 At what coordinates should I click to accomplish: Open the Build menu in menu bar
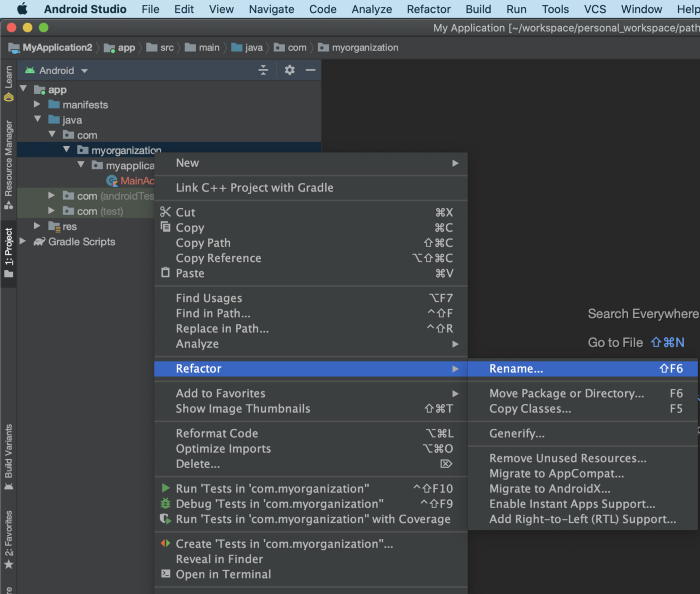478,9
